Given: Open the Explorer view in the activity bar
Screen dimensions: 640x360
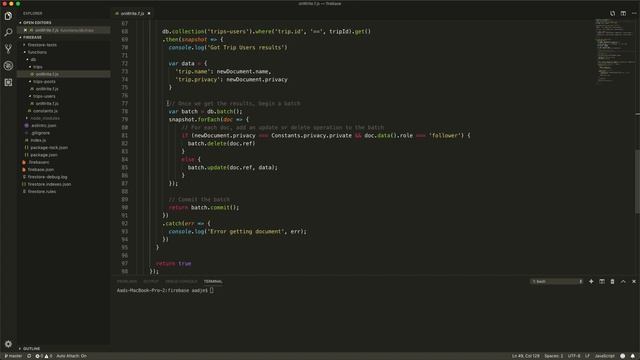Looking at the screenshot, I should tap(8, 16).
